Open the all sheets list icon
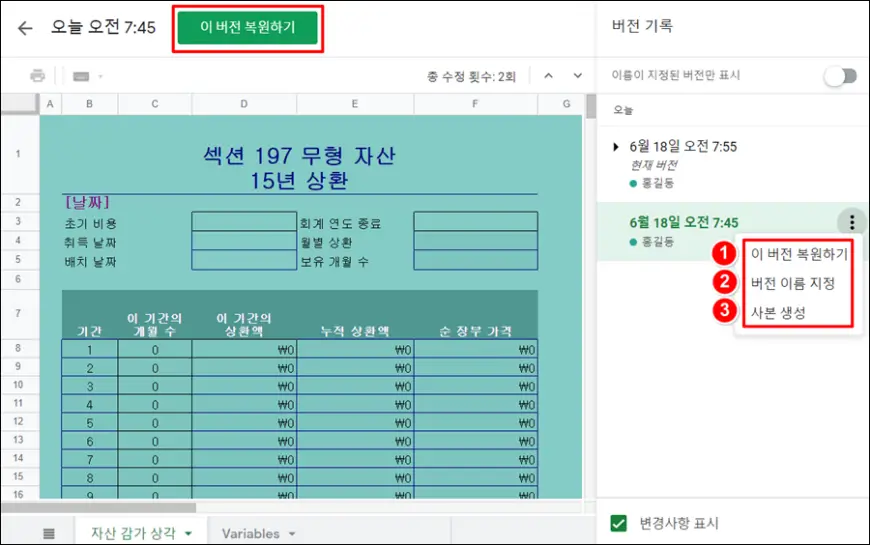The height and width of the screenshot is (545, 870). [x=49, y=533]
